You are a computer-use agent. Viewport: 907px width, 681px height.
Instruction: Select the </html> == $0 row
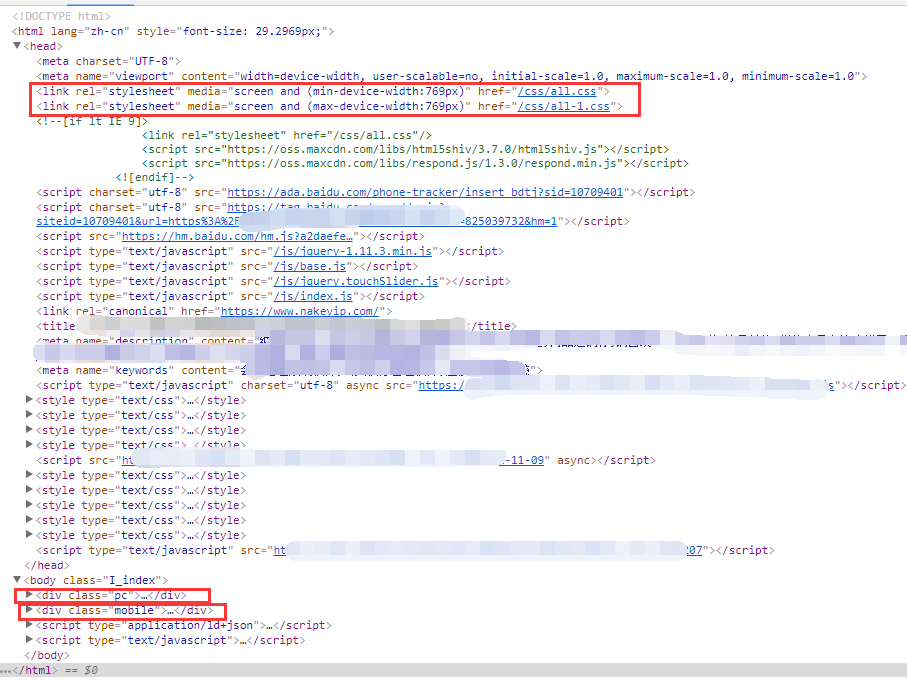pyautogui.click(x=454, y=671)
